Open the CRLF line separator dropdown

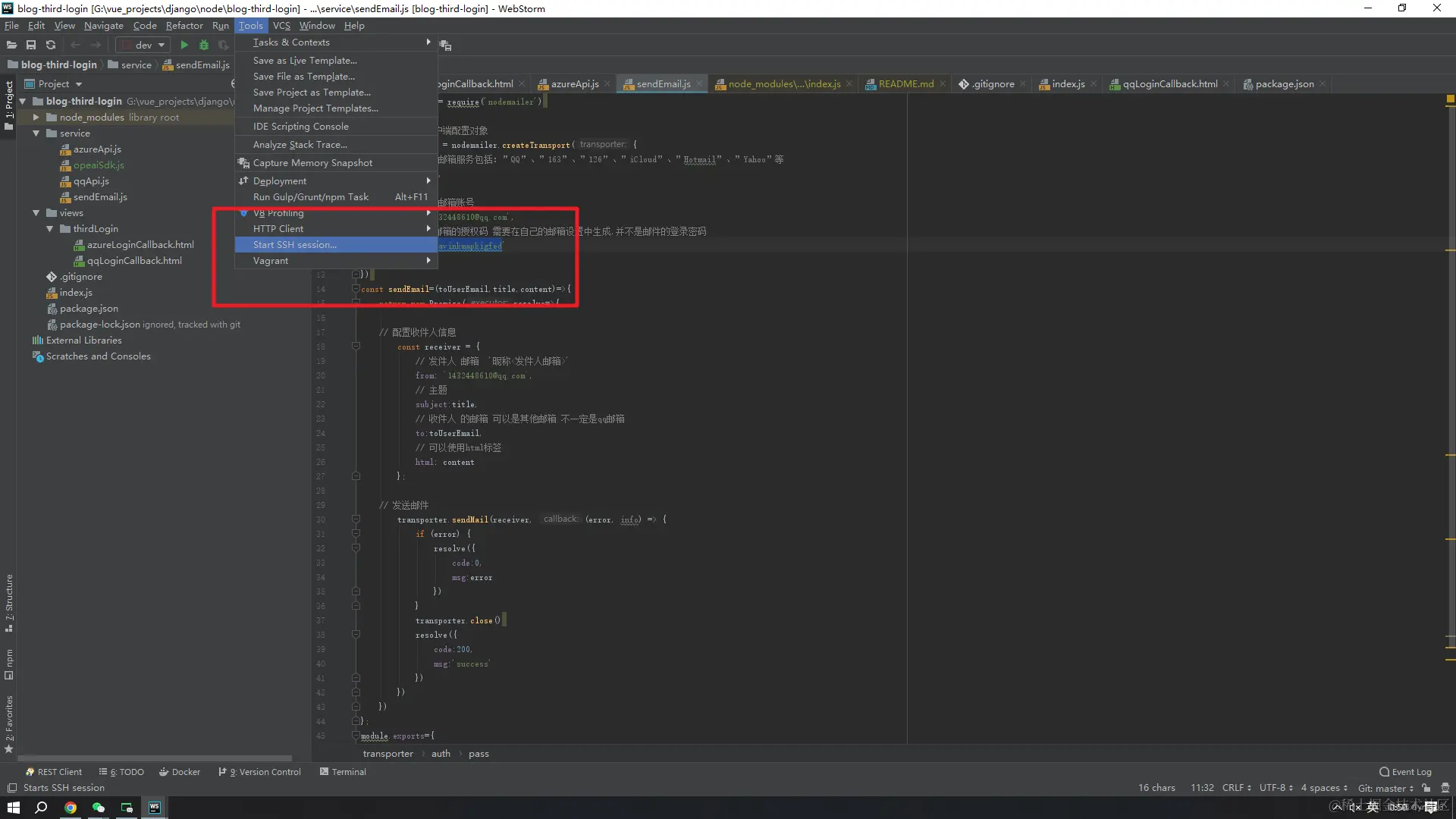coord(1236,788)
